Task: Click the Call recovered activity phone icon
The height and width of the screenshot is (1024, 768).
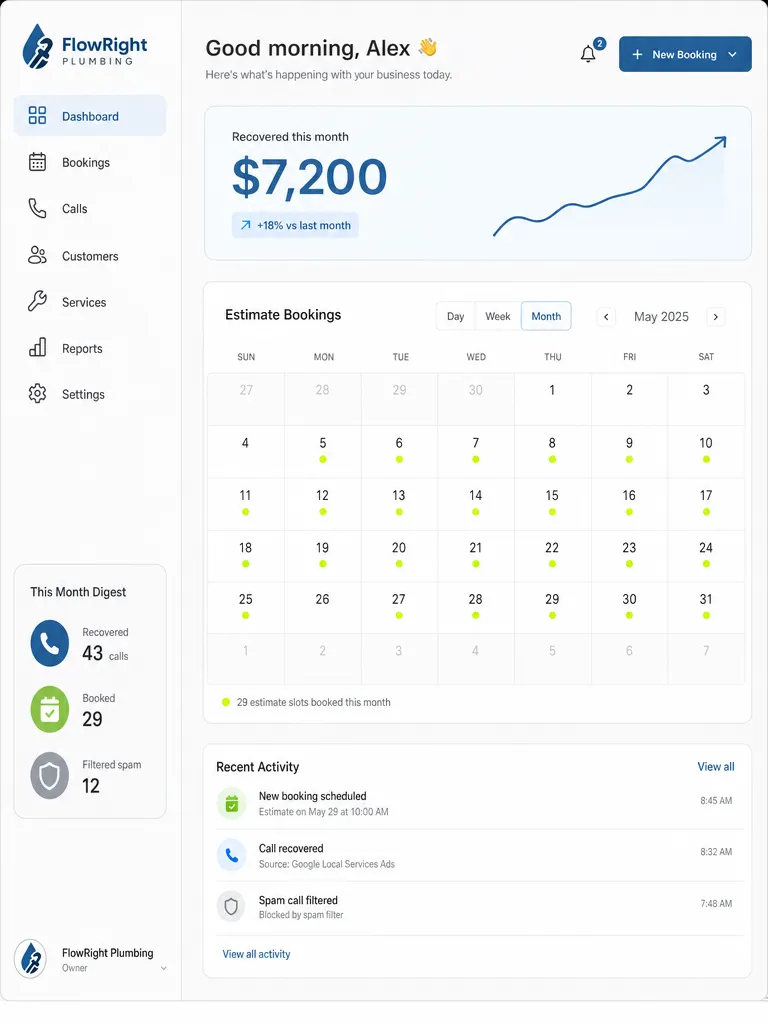Action: coord(231,855)
